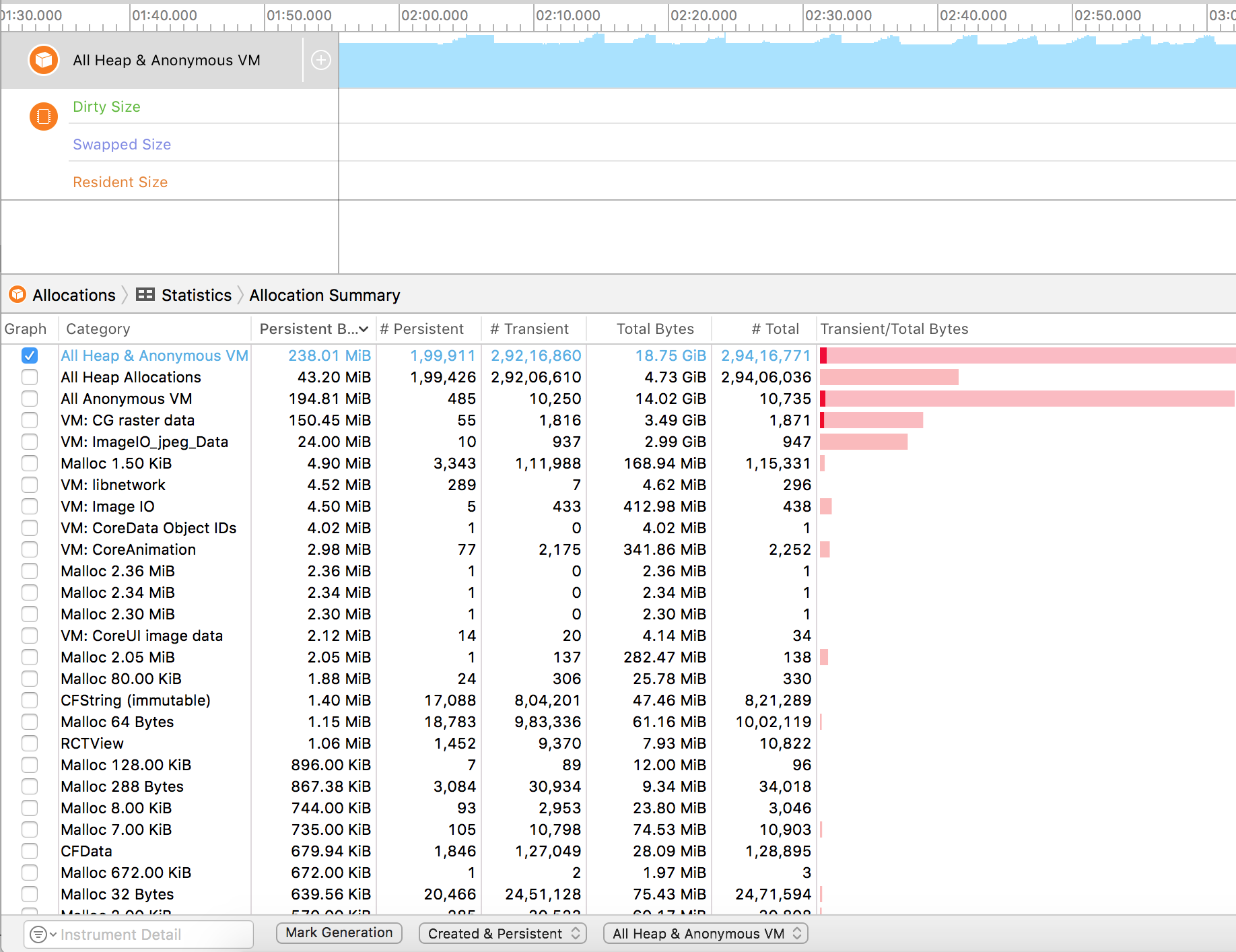Select Allocations in the breadcrumb navigation
Image resolution: width=1236 pixels, height=952 pixels.
[73, 295]
